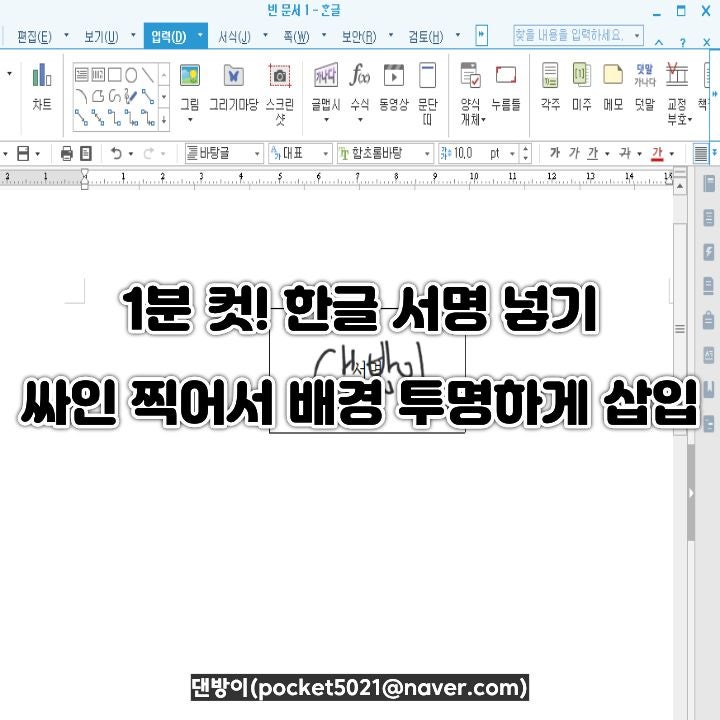Viewport: 720px width, 720px height.
Task: Toggle italic 가 formatting
Action: (574, 153)
